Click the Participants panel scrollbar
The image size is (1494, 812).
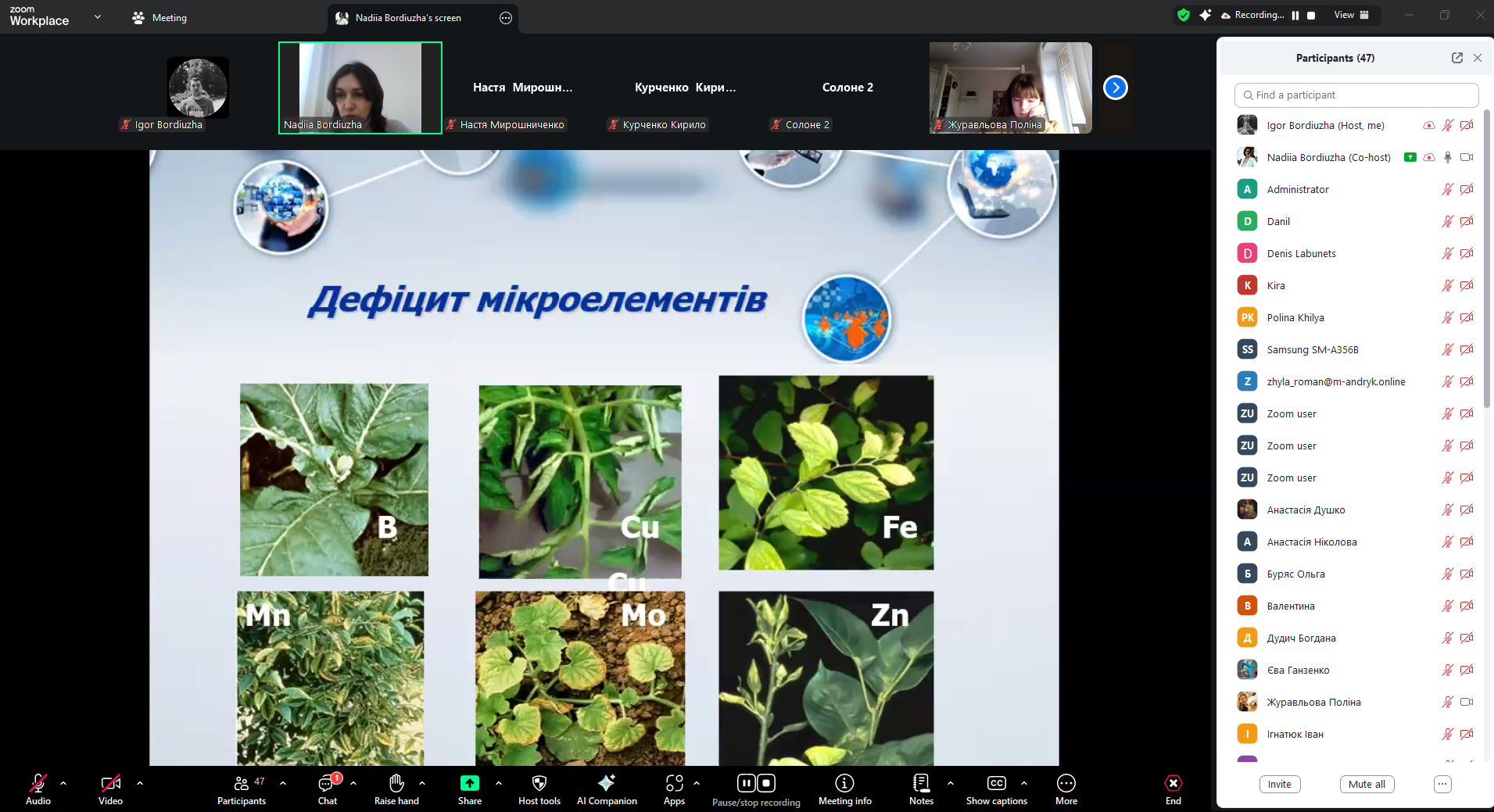tap(1487, 258)
